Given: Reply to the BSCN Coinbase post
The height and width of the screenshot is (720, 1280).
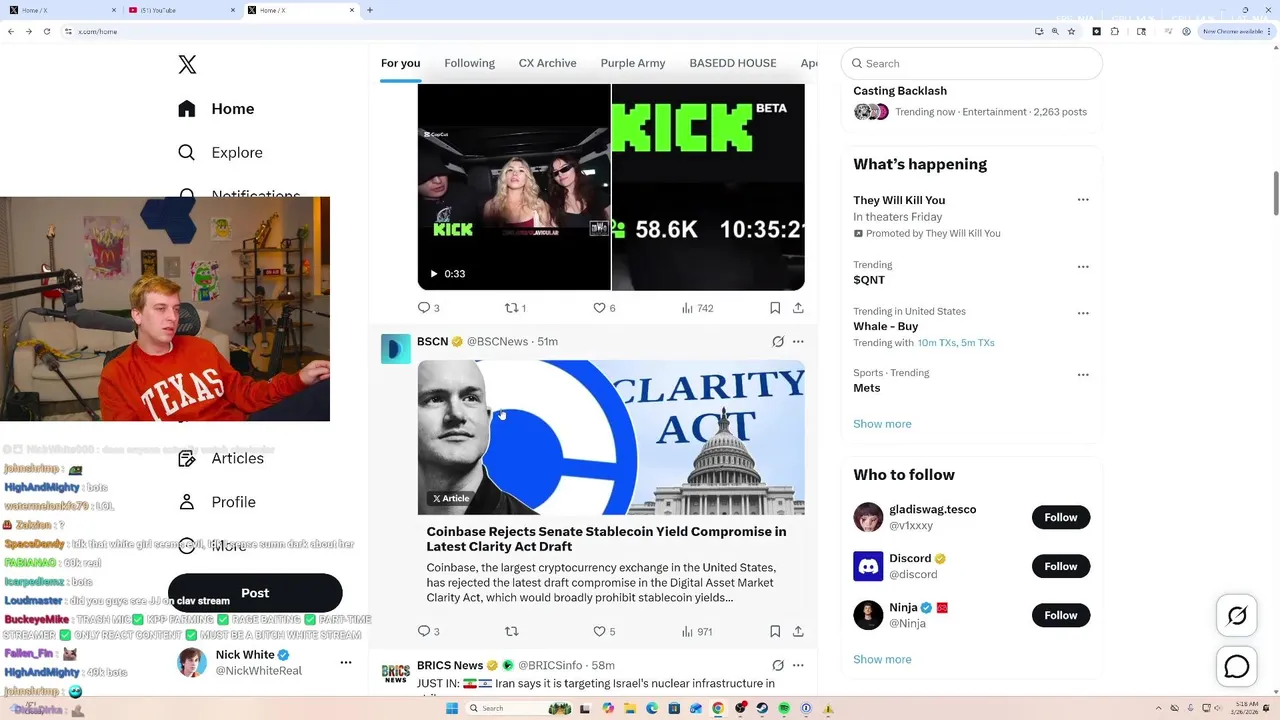Looking at the screenshot, I should coord(428,631).
